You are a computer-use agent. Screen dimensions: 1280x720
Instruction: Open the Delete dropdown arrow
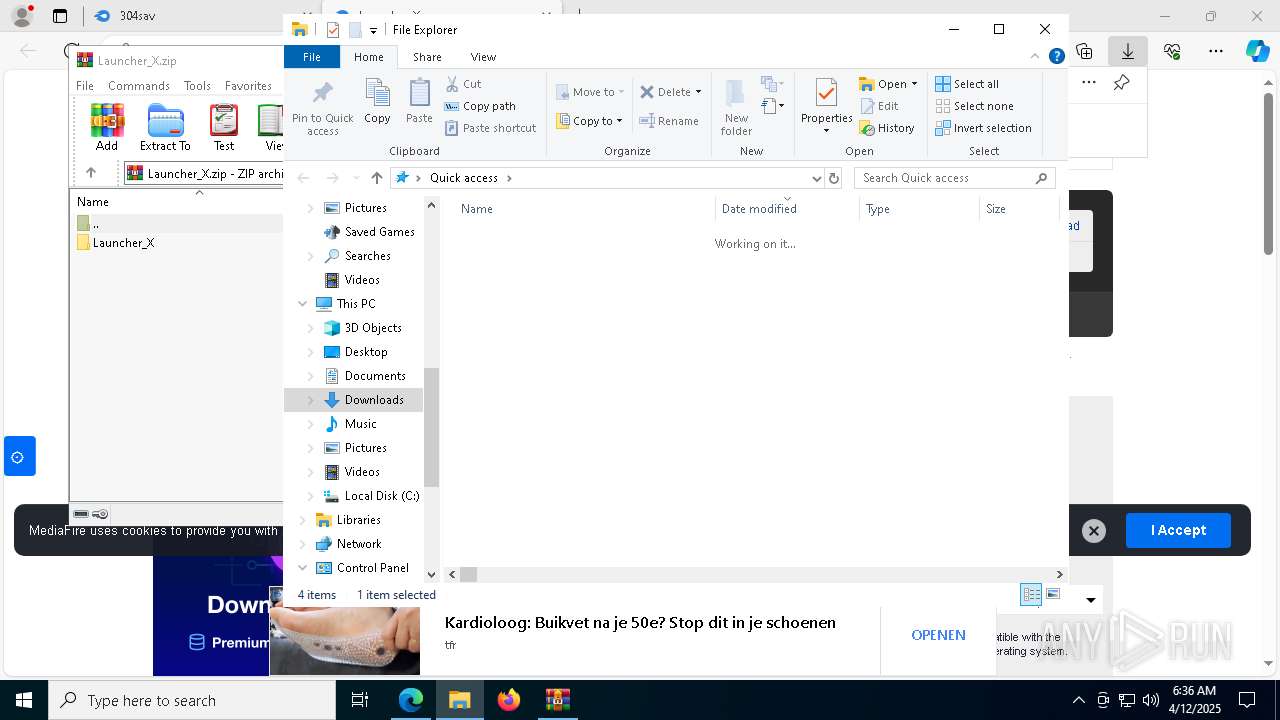698,92
